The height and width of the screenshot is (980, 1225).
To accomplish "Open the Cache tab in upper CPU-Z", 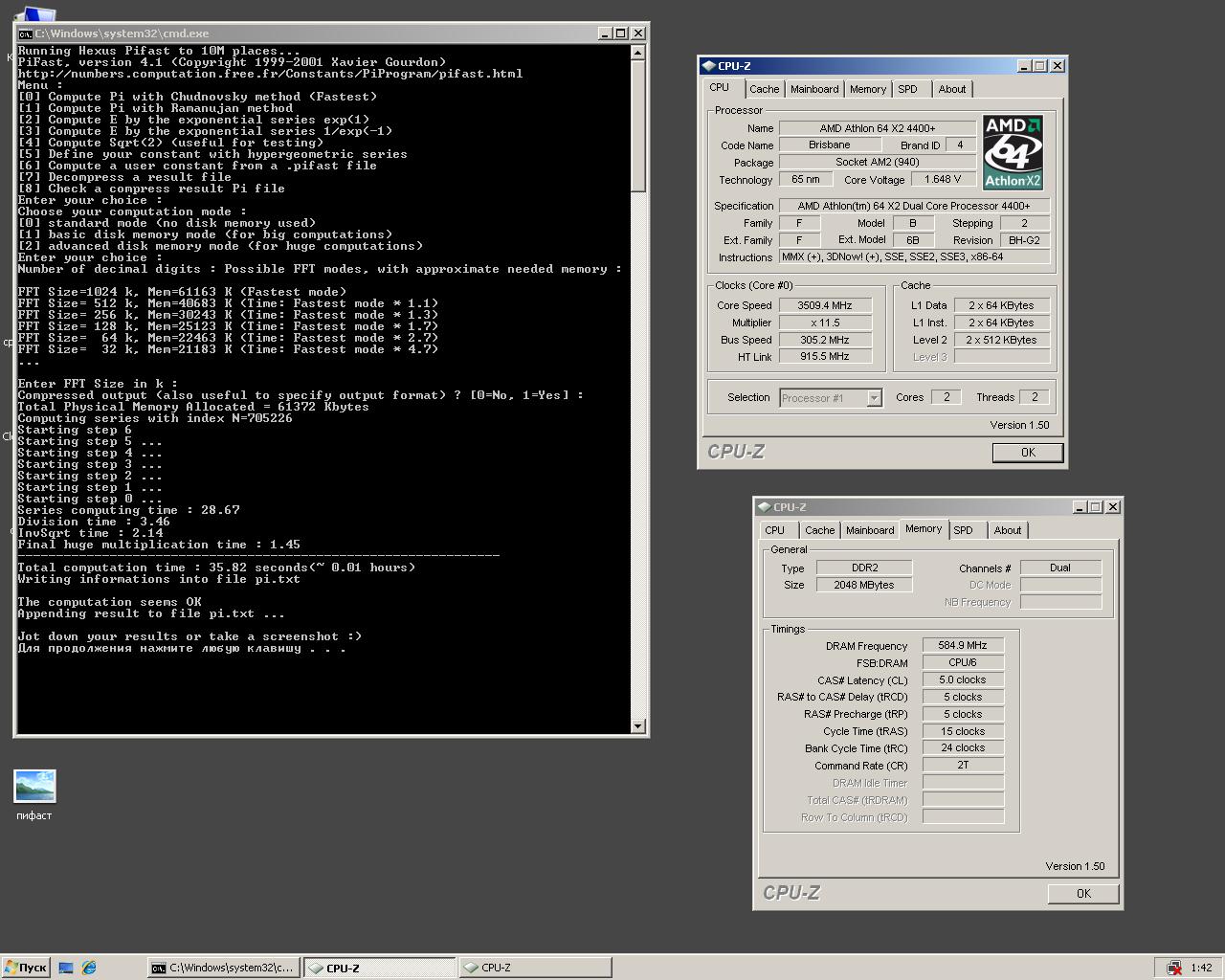I will pyautogui.click(x=764, y=89).
